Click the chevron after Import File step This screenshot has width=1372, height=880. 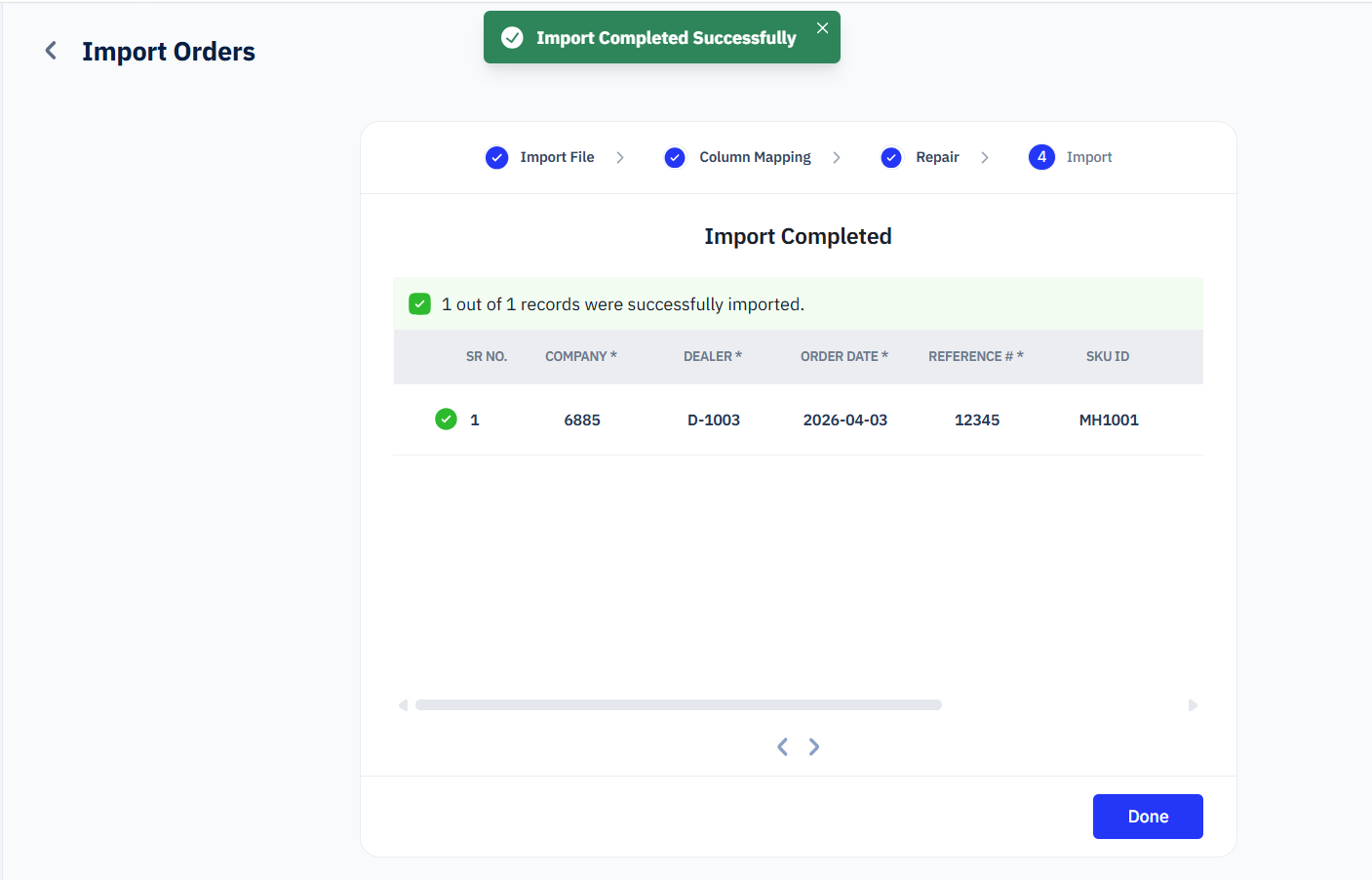(620, 158)
